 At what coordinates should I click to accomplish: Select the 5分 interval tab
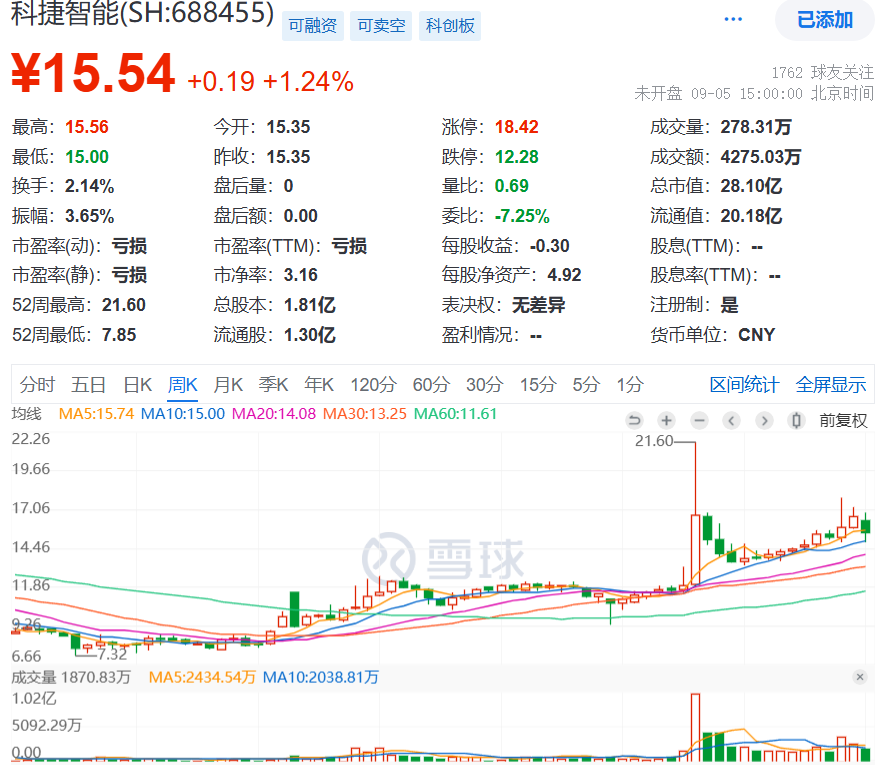tap(585, 385)
